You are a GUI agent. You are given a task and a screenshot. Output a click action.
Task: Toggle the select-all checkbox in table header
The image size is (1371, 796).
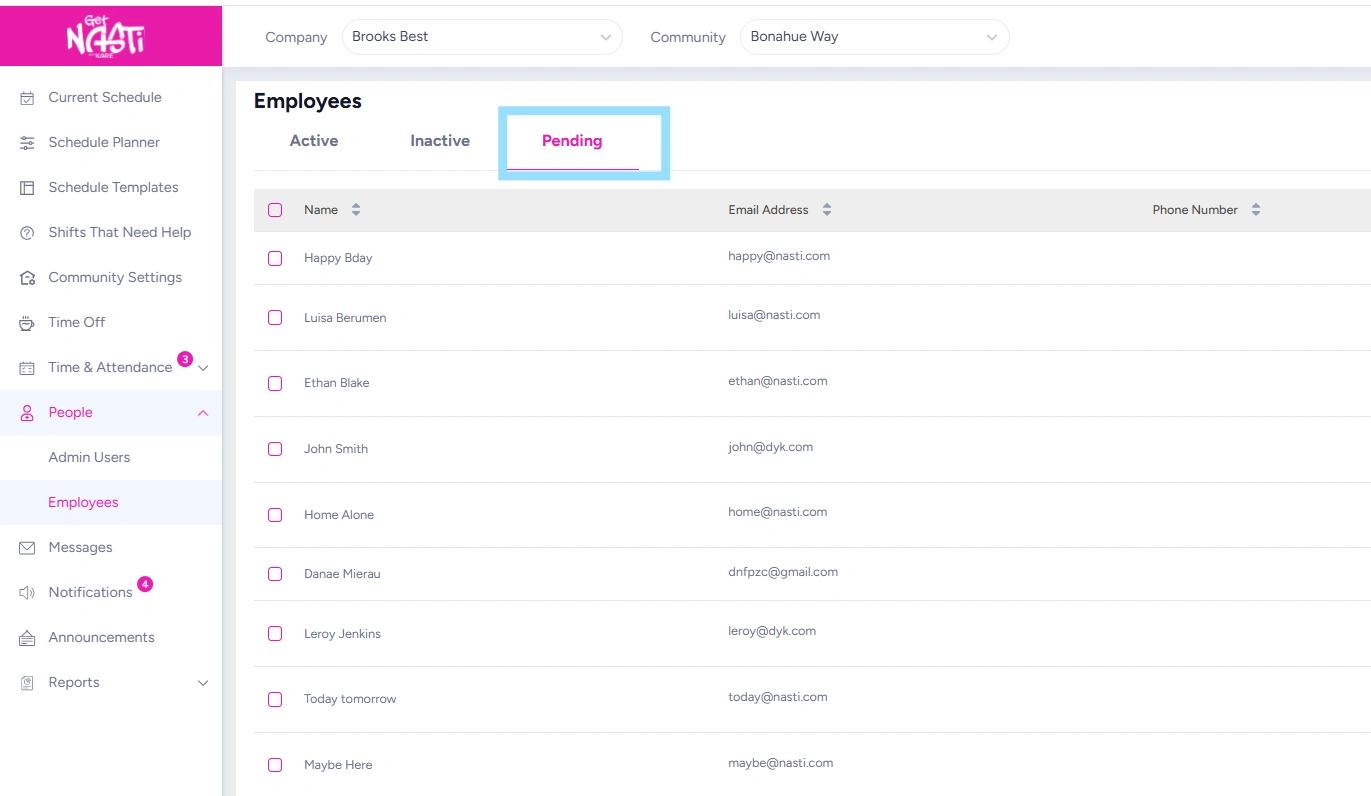pos(275,210)
